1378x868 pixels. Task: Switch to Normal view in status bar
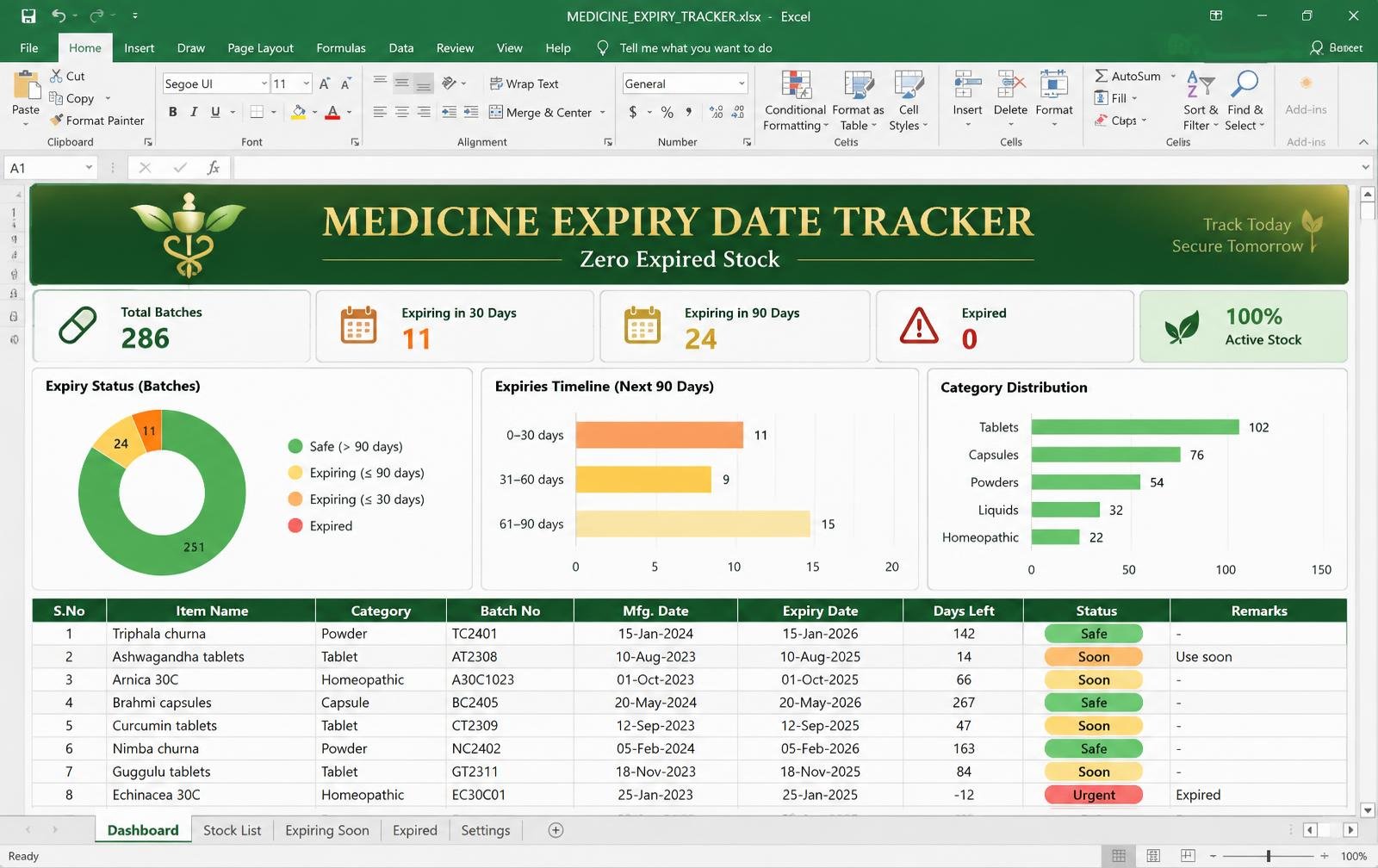[x=1119, y=856]
